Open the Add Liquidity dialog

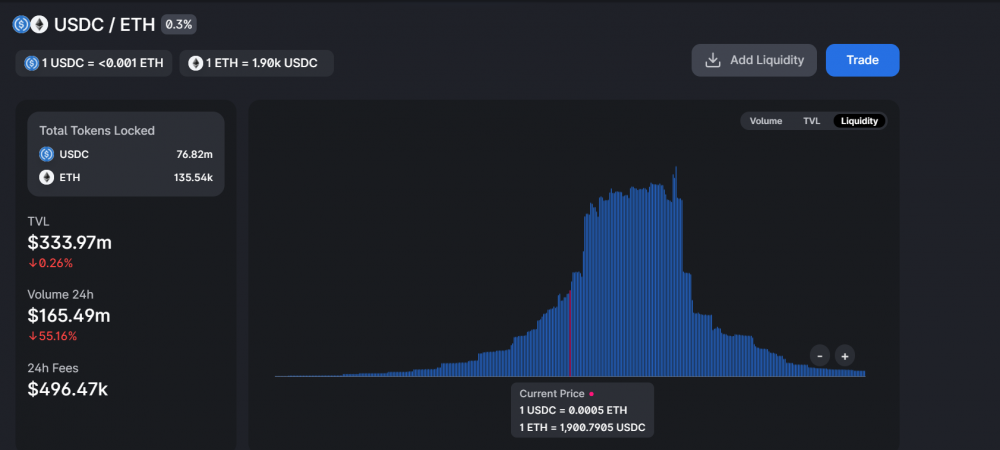pyautogui.click(x=754, y=61)
